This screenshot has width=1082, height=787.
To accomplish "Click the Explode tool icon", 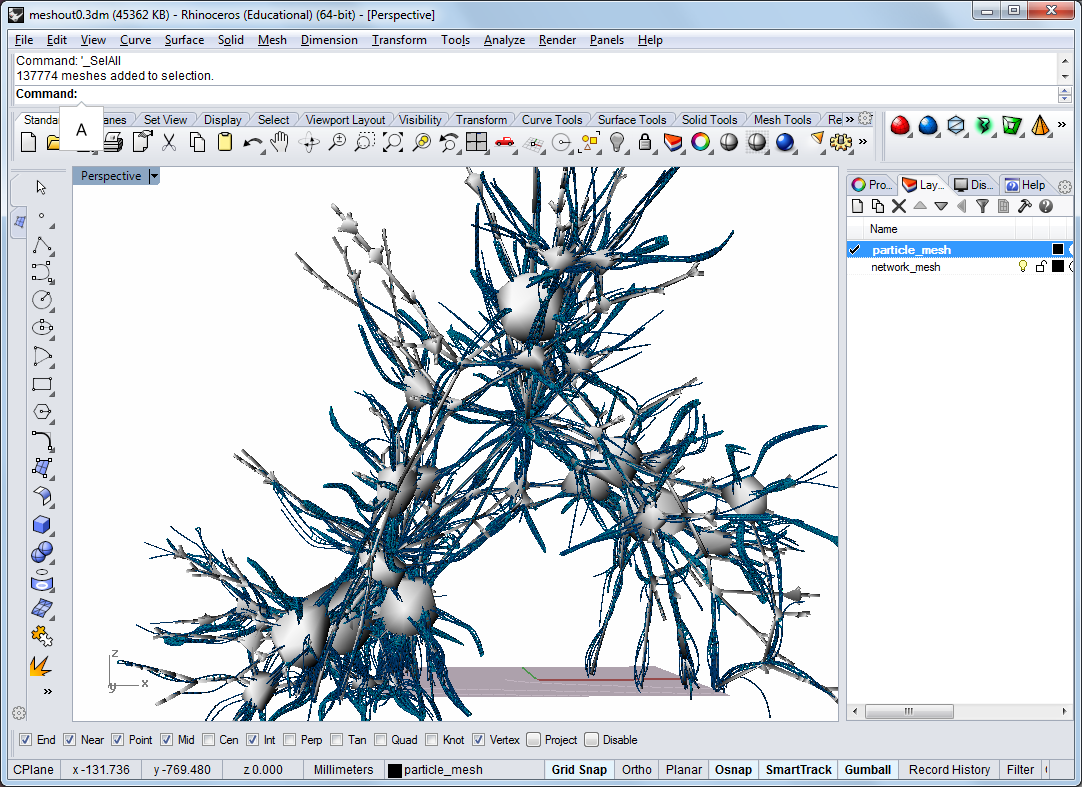I will 42,666.
